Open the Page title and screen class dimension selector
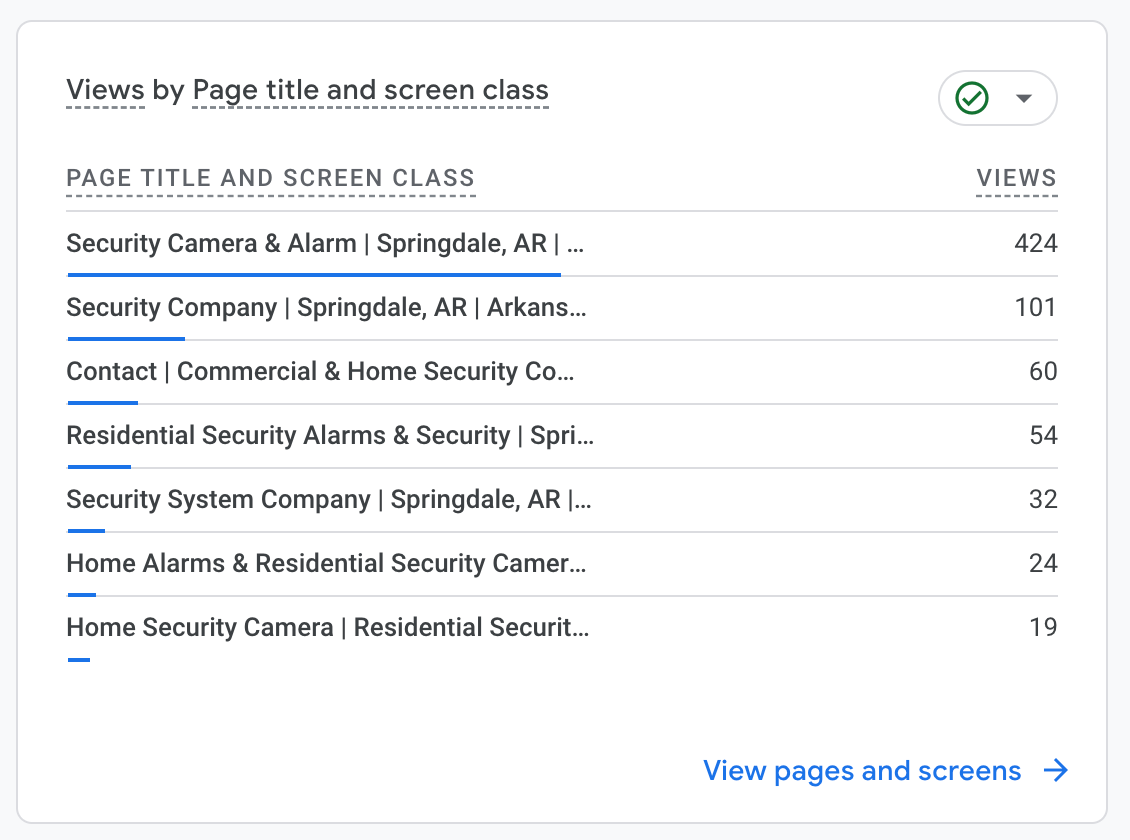Image resolution: width=1130 pixels, height=840 pixels. click(x=370, y=91)
